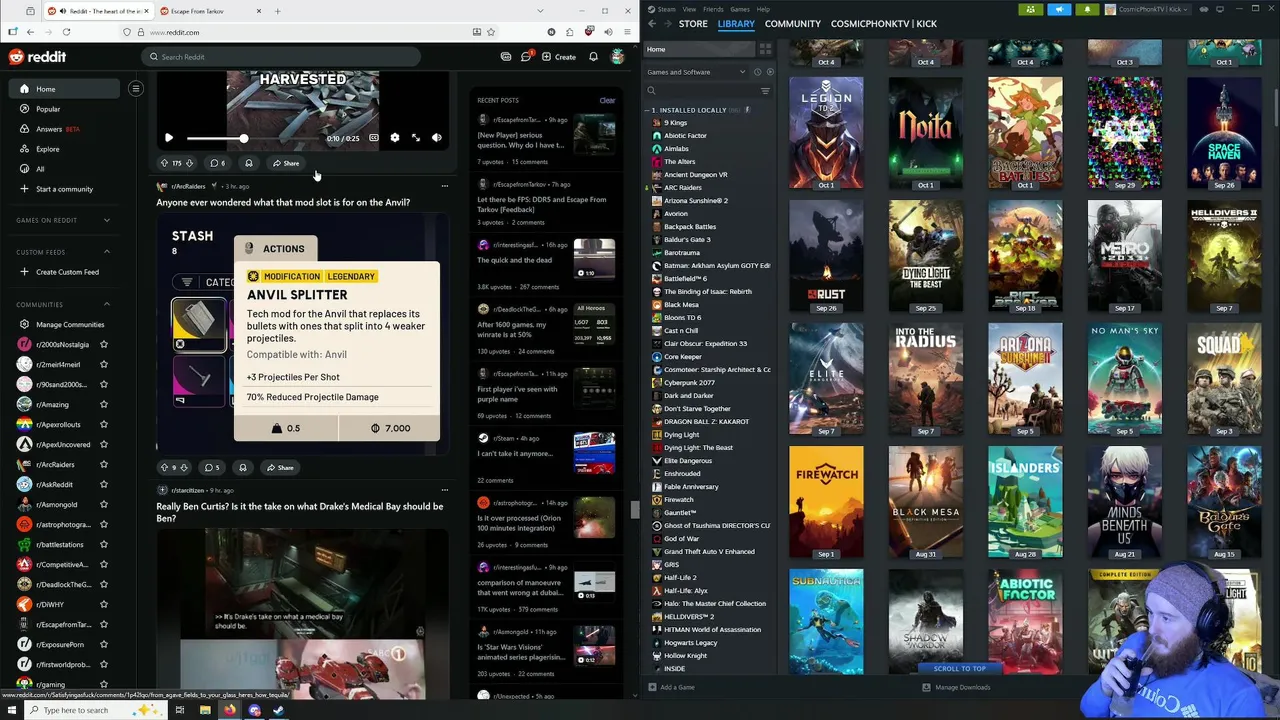
Task: Click Create Custom Feed
Action: (66, 272)
